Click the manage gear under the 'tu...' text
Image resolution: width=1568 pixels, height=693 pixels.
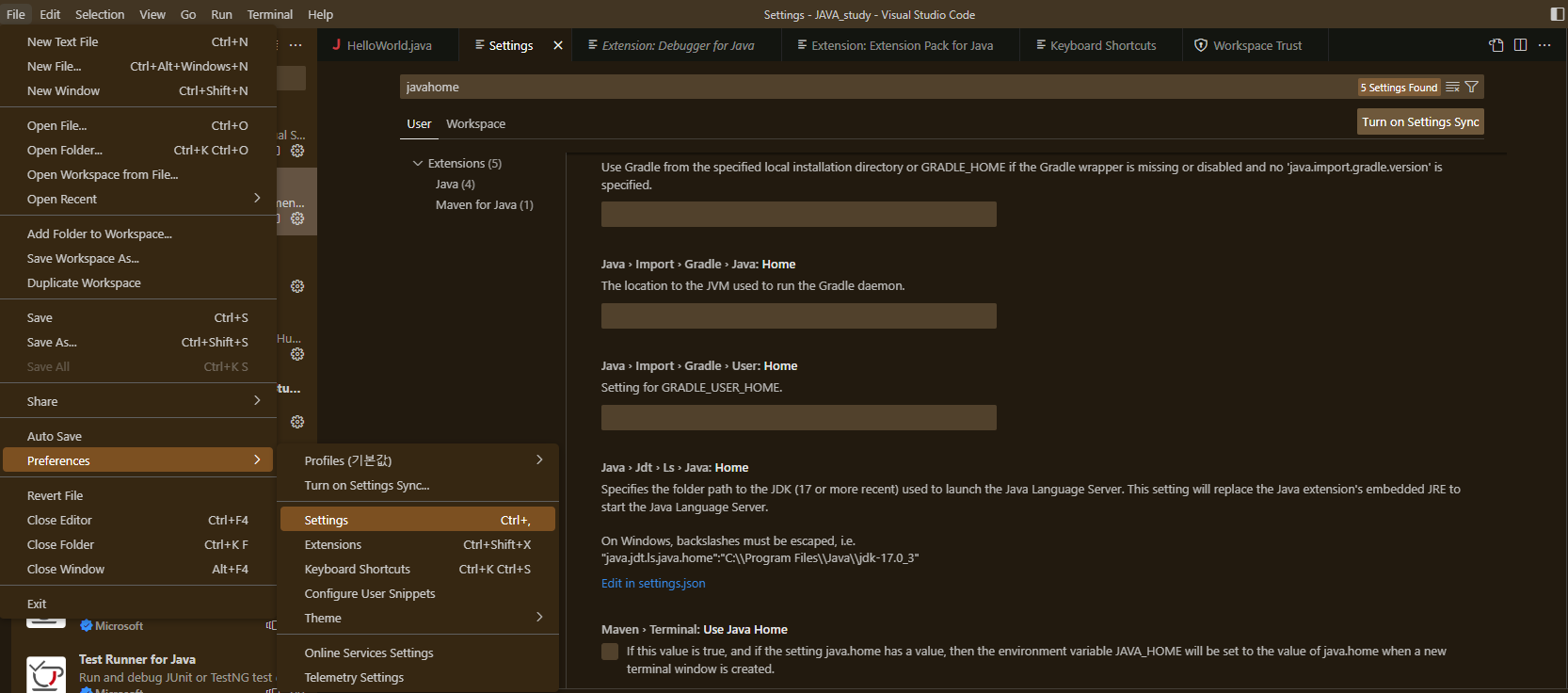tap(297, 422)
